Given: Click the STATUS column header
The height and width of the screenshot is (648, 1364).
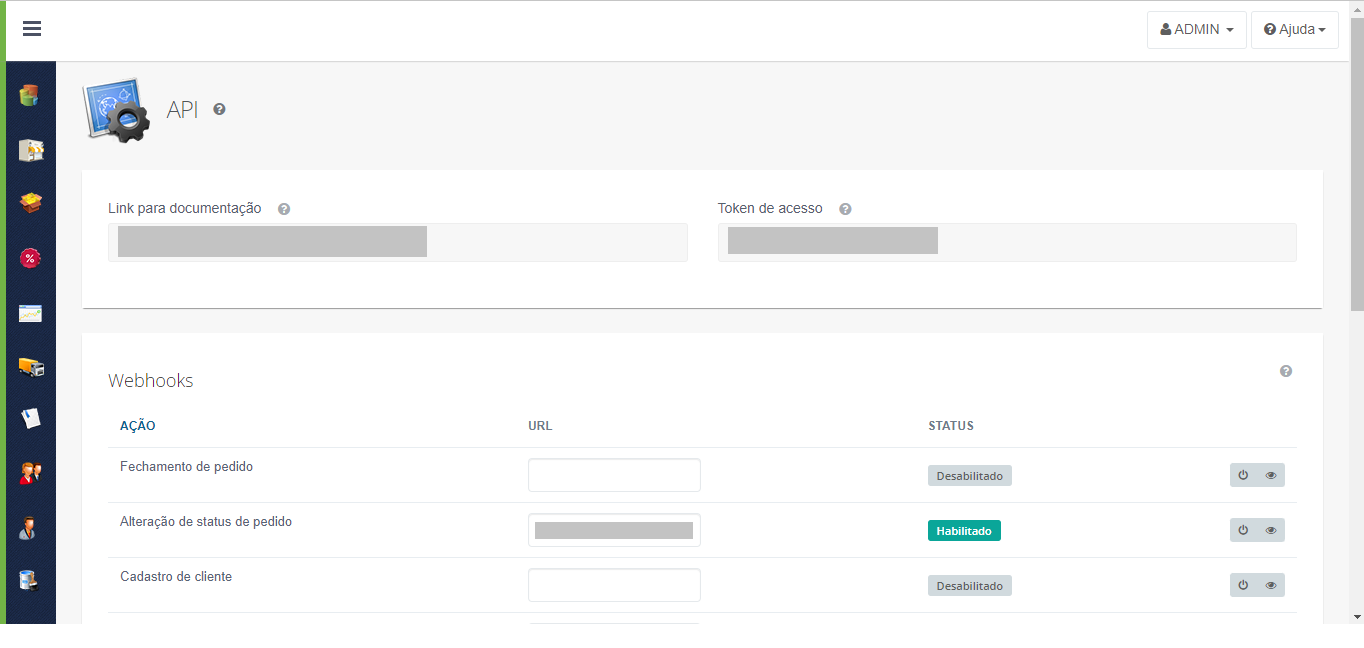Looking at the screenshot, I should click(x=951, y=426).
